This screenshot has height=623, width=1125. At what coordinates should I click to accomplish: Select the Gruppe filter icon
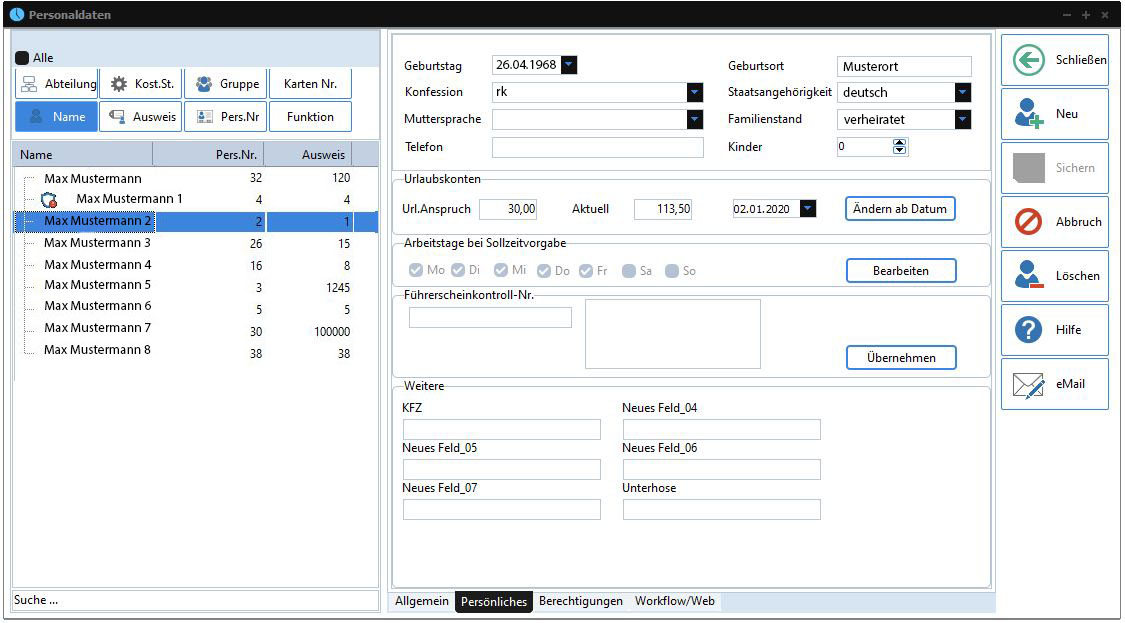(204, 84)
